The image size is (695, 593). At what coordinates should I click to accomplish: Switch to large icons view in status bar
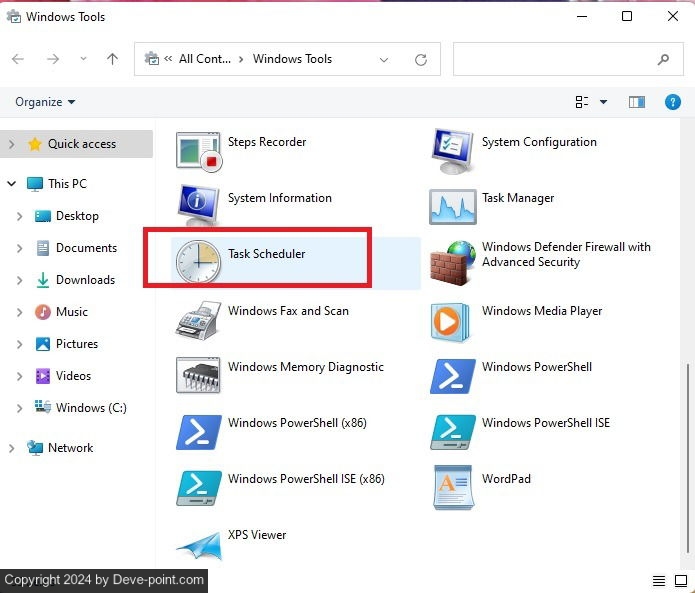tap(679, 581)
